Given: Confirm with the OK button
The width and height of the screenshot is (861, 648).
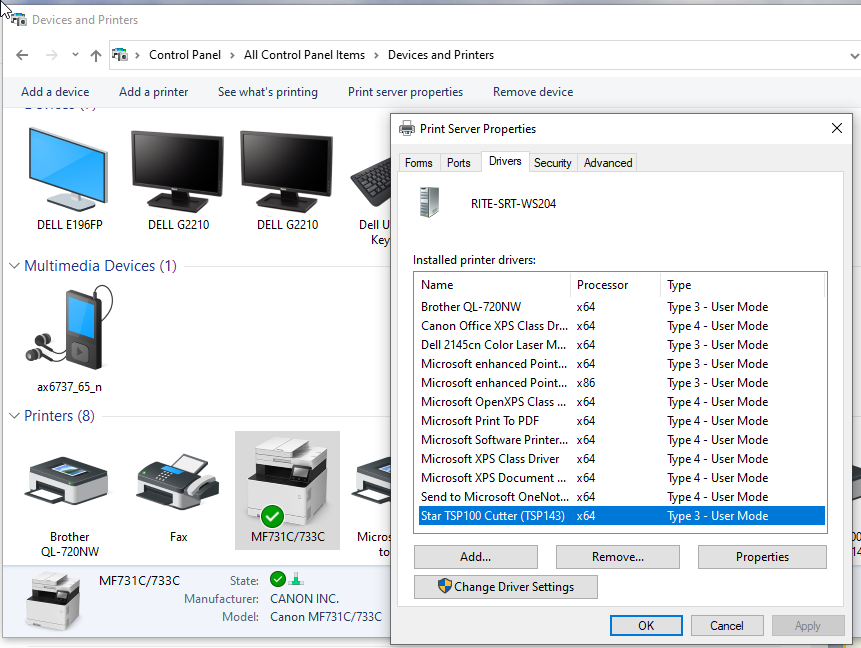Looking at the screenshot, I should click(x=646, y=625).
